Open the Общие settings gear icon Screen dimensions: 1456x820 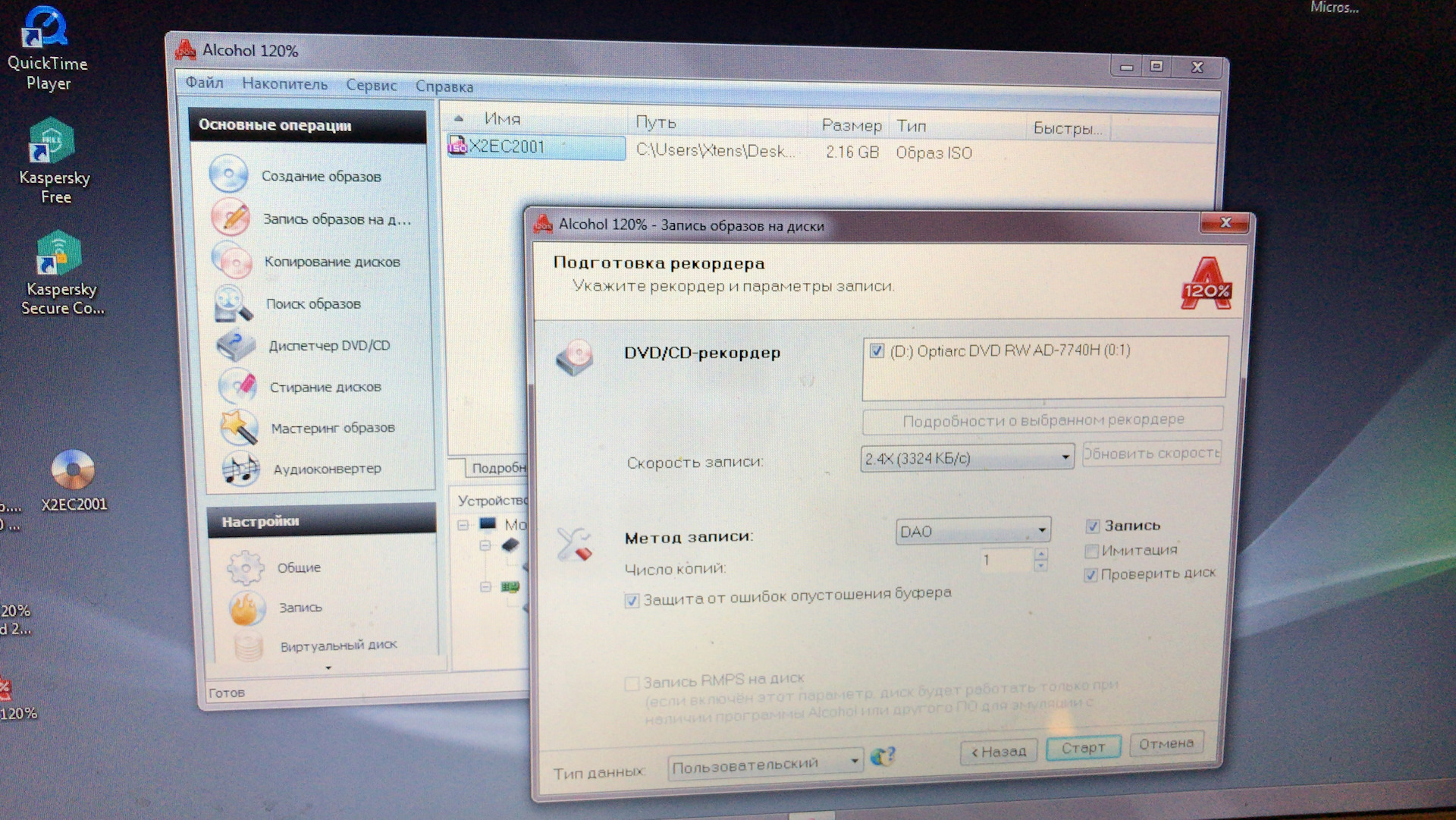coord(246,567)
